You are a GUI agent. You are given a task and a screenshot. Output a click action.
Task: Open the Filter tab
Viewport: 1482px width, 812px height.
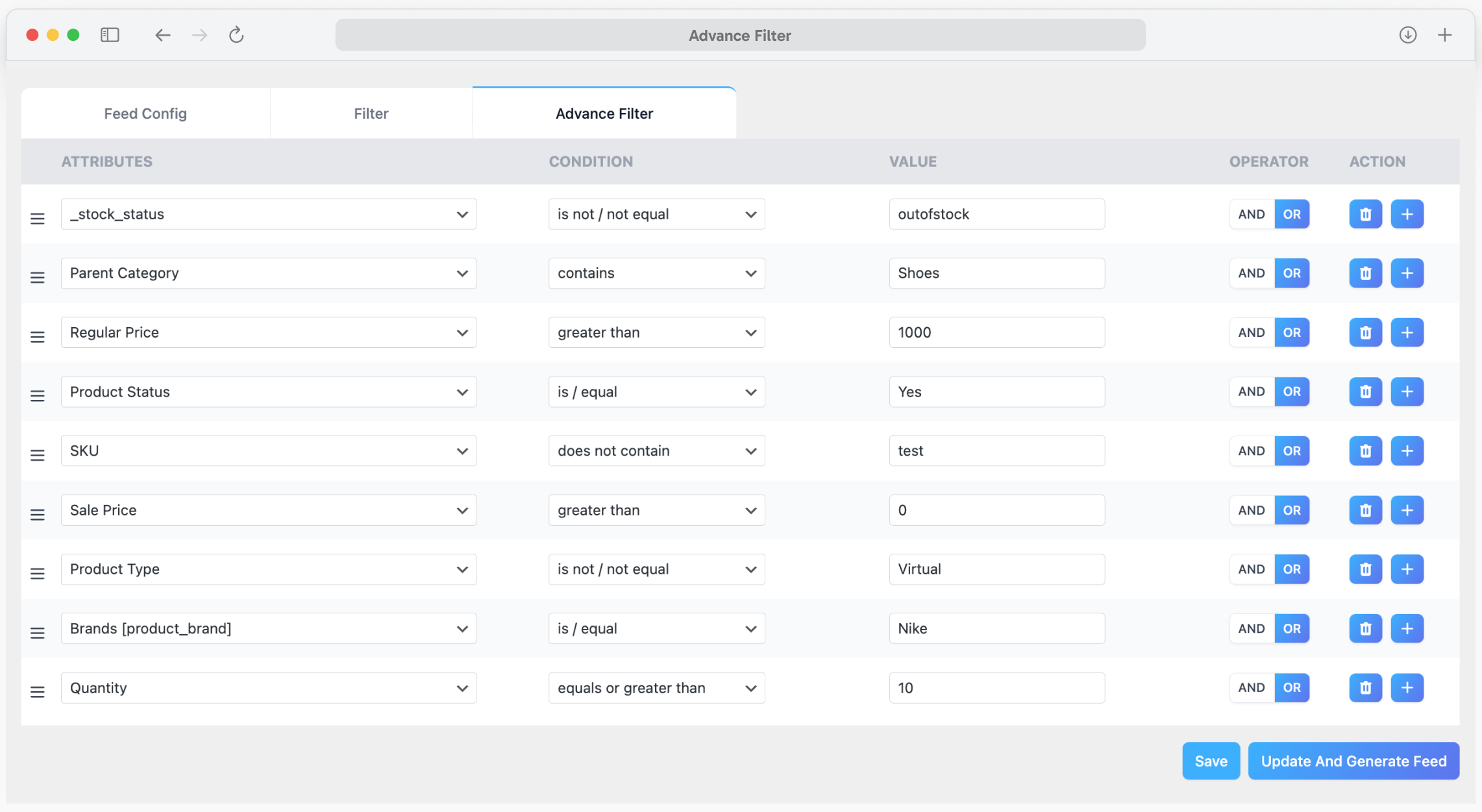pyautogui.click(x=371, y=113)
